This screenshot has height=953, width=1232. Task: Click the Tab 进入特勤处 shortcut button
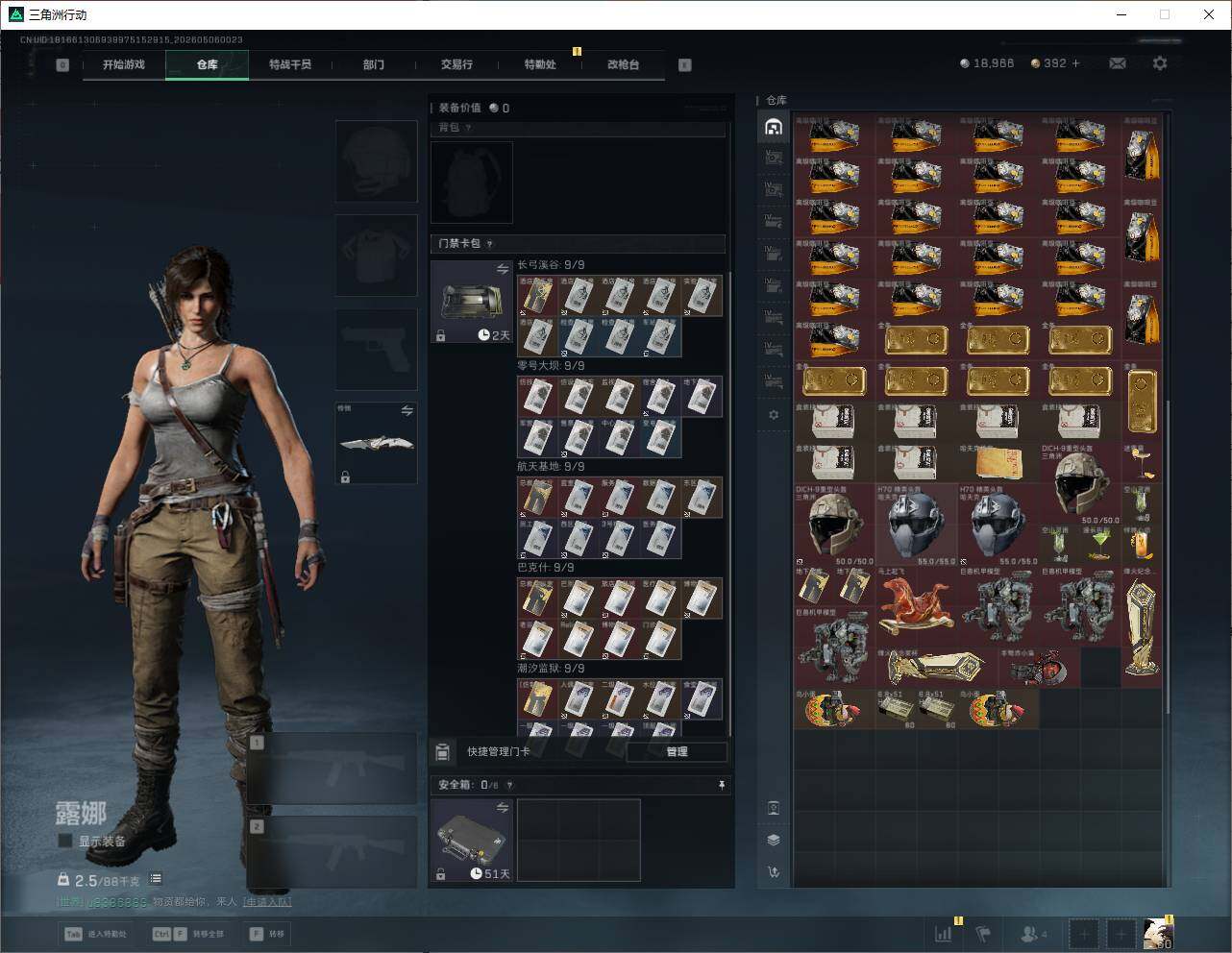coord(95,934)
